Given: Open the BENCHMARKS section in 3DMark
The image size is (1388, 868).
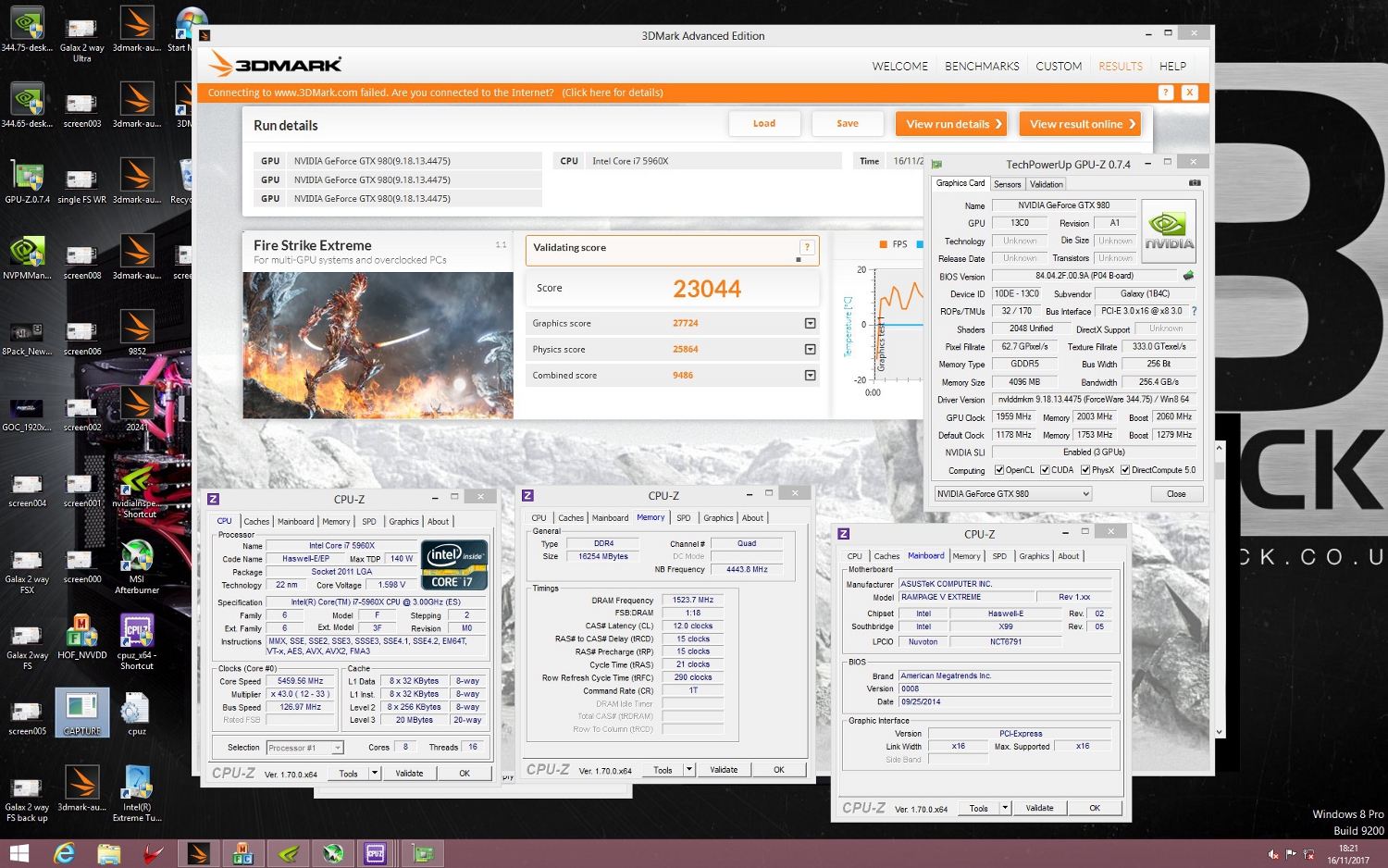Looking at the screenshot, I should pos(982,67).
